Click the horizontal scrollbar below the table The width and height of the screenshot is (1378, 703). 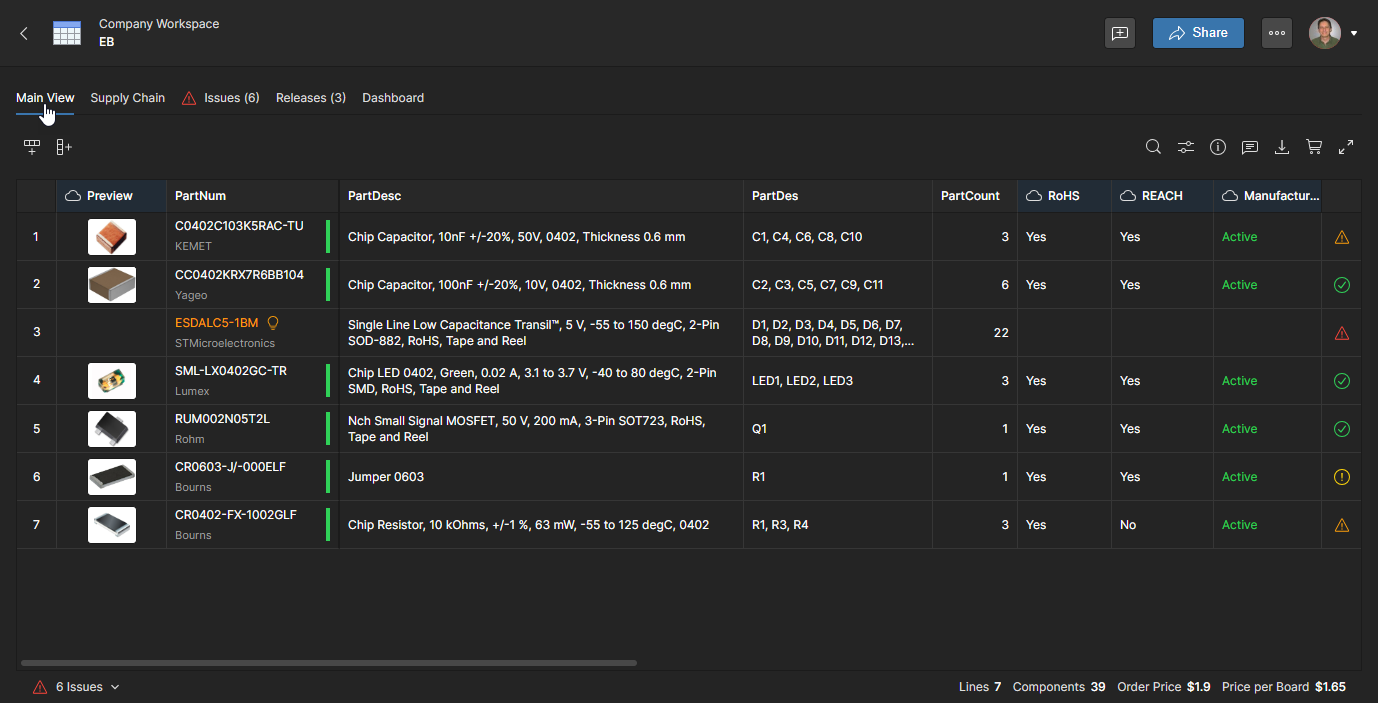pos(328,662)
